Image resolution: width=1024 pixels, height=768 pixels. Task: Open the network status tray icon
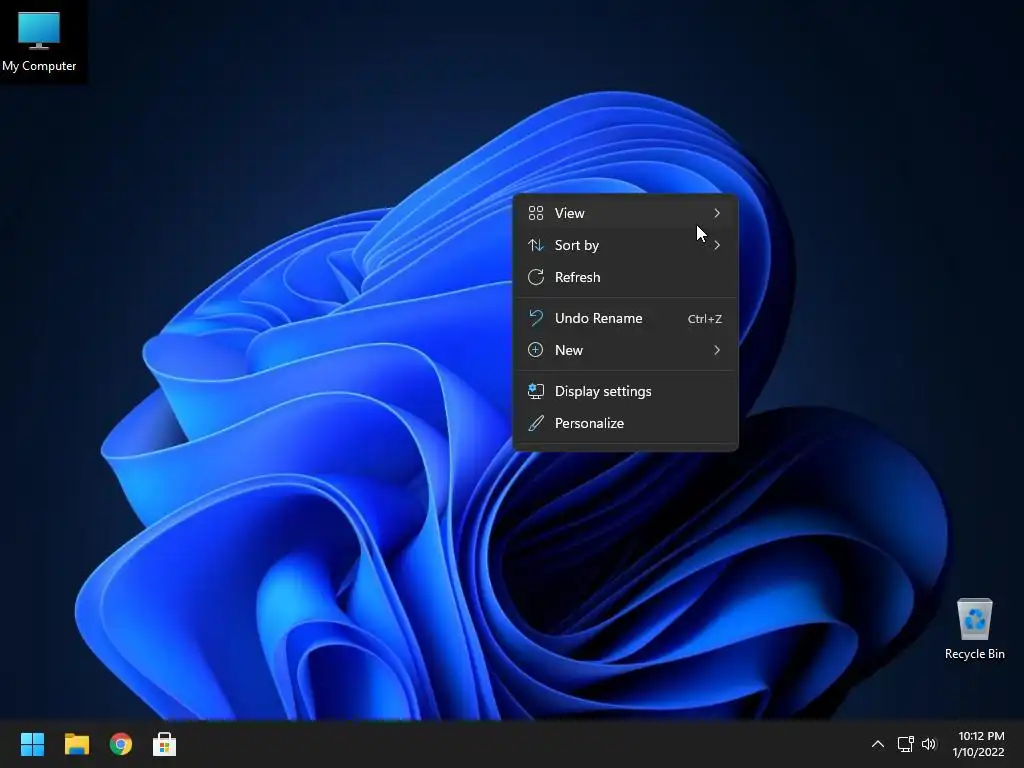pyautogui.click(x=905, y=744)
